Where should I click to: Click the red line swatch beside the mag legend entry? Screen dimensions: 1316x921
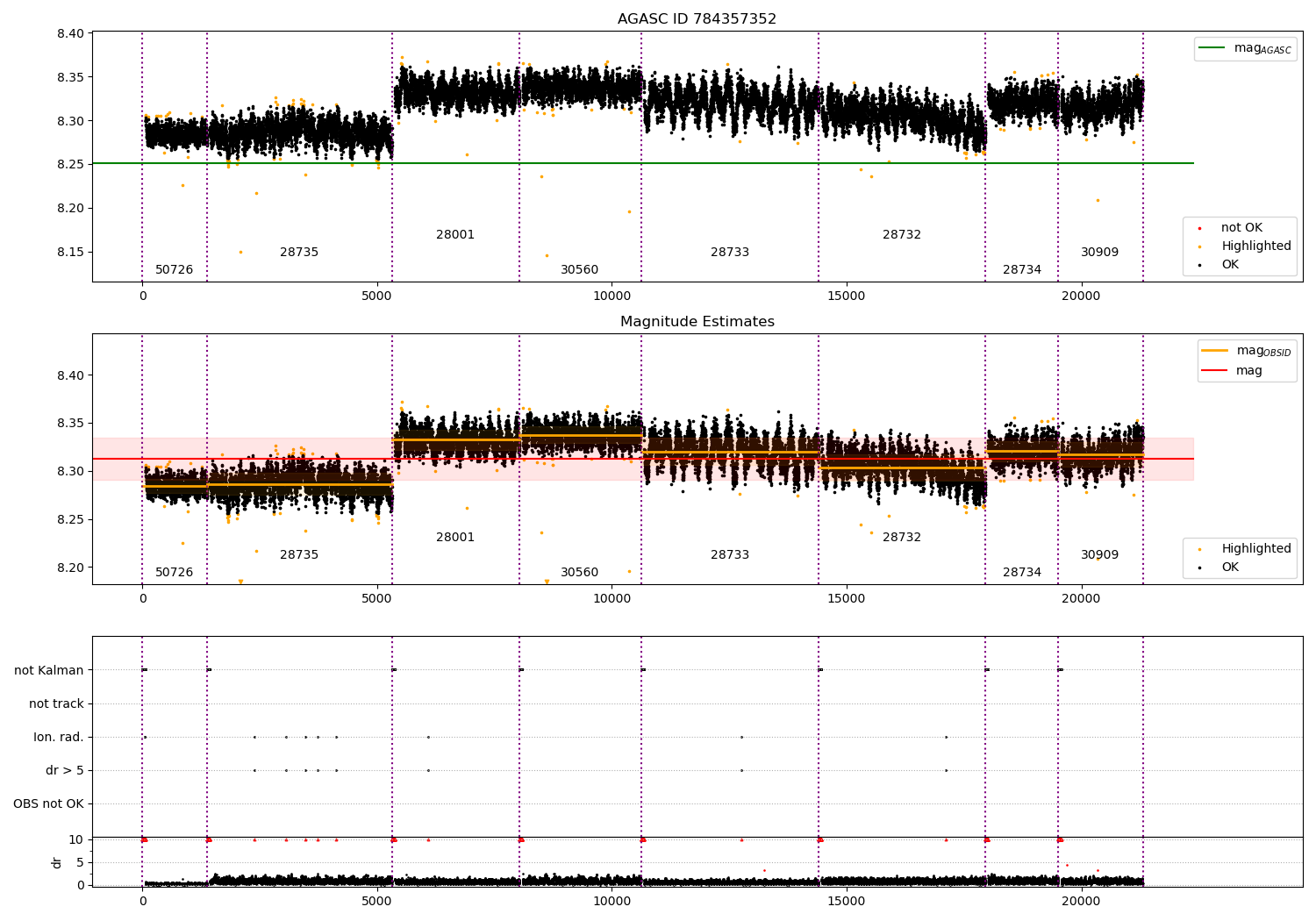[1214, 371]
